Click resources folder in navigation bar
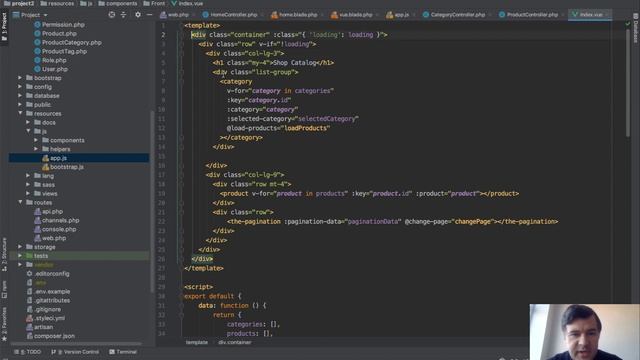640x360 pixels. click(58, 3)
